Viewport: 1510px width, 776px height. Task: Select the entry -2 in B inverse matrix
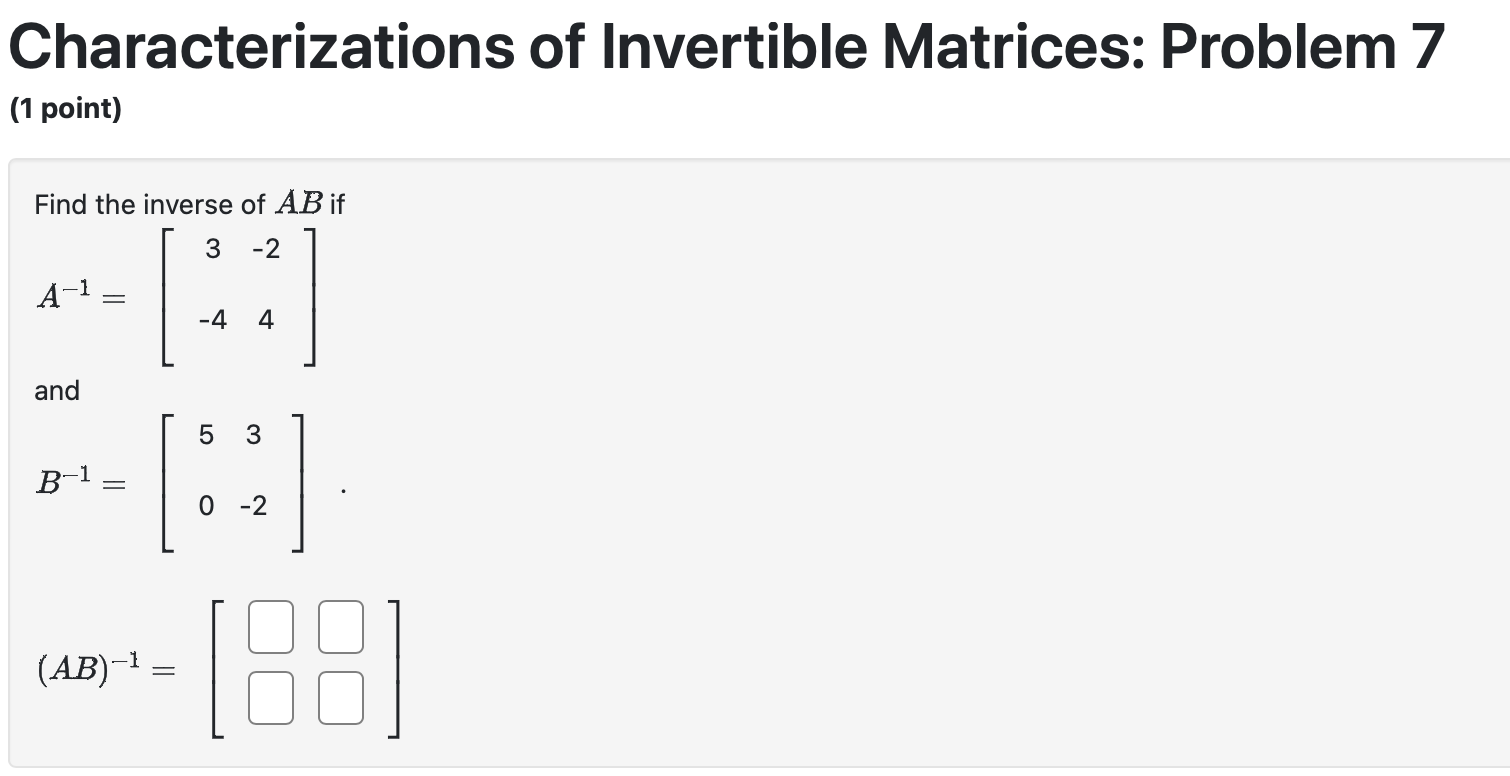(x=255, y=506)
